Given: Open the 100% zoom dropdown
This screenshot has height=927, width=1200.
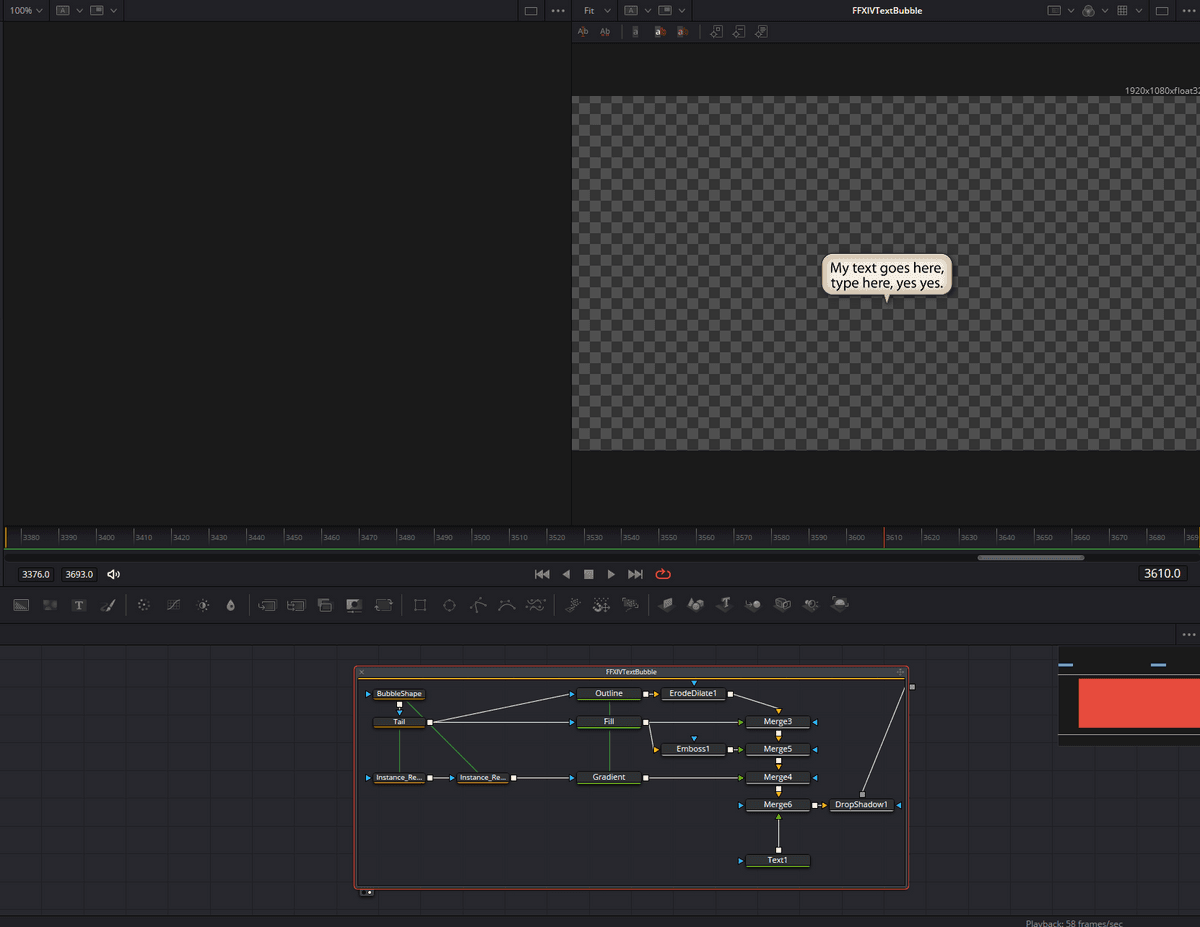Looking at the screenshot, I should 26,10.
